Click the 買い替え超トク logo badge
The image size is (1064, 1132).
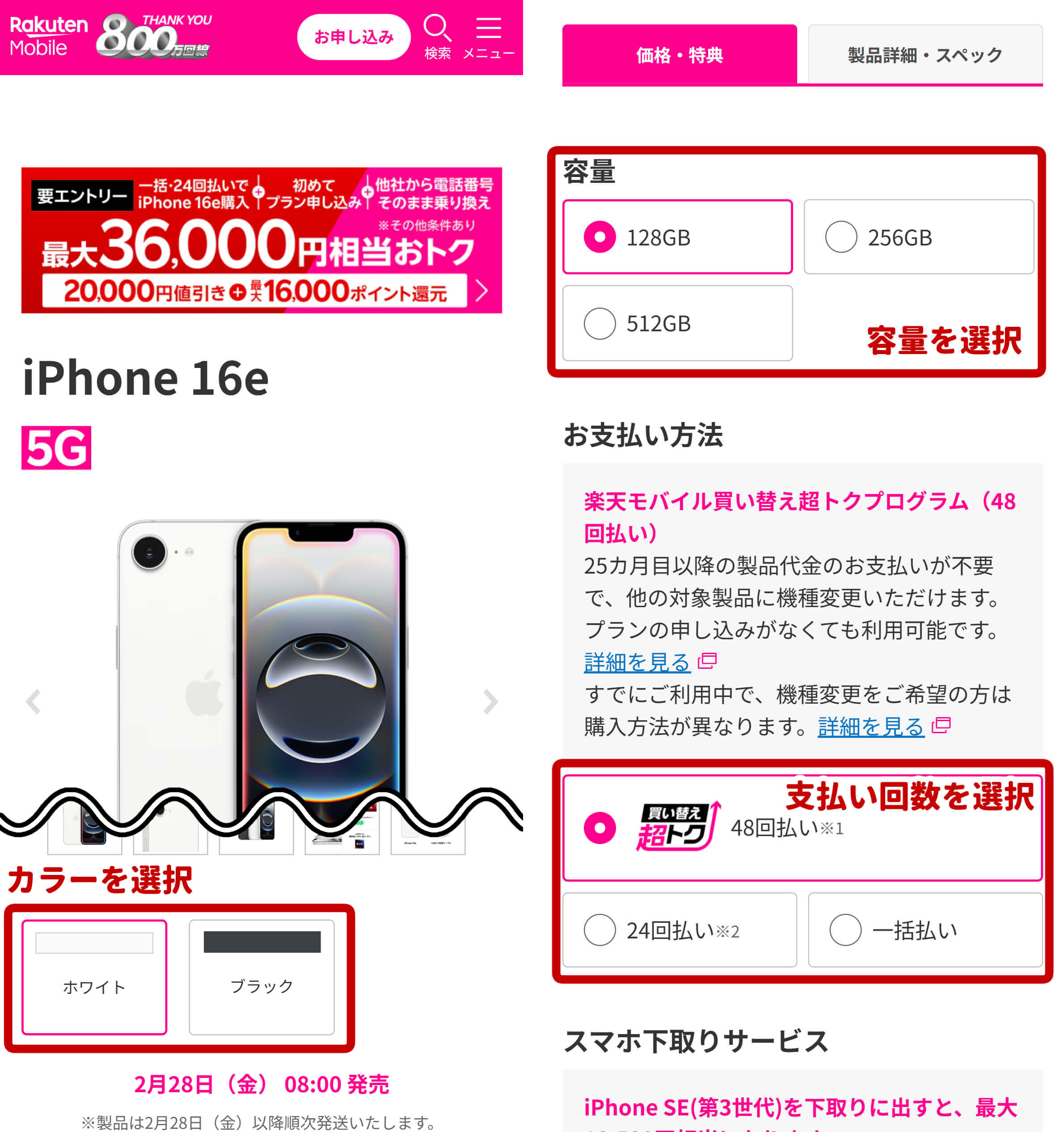click(x=678, y=827)
